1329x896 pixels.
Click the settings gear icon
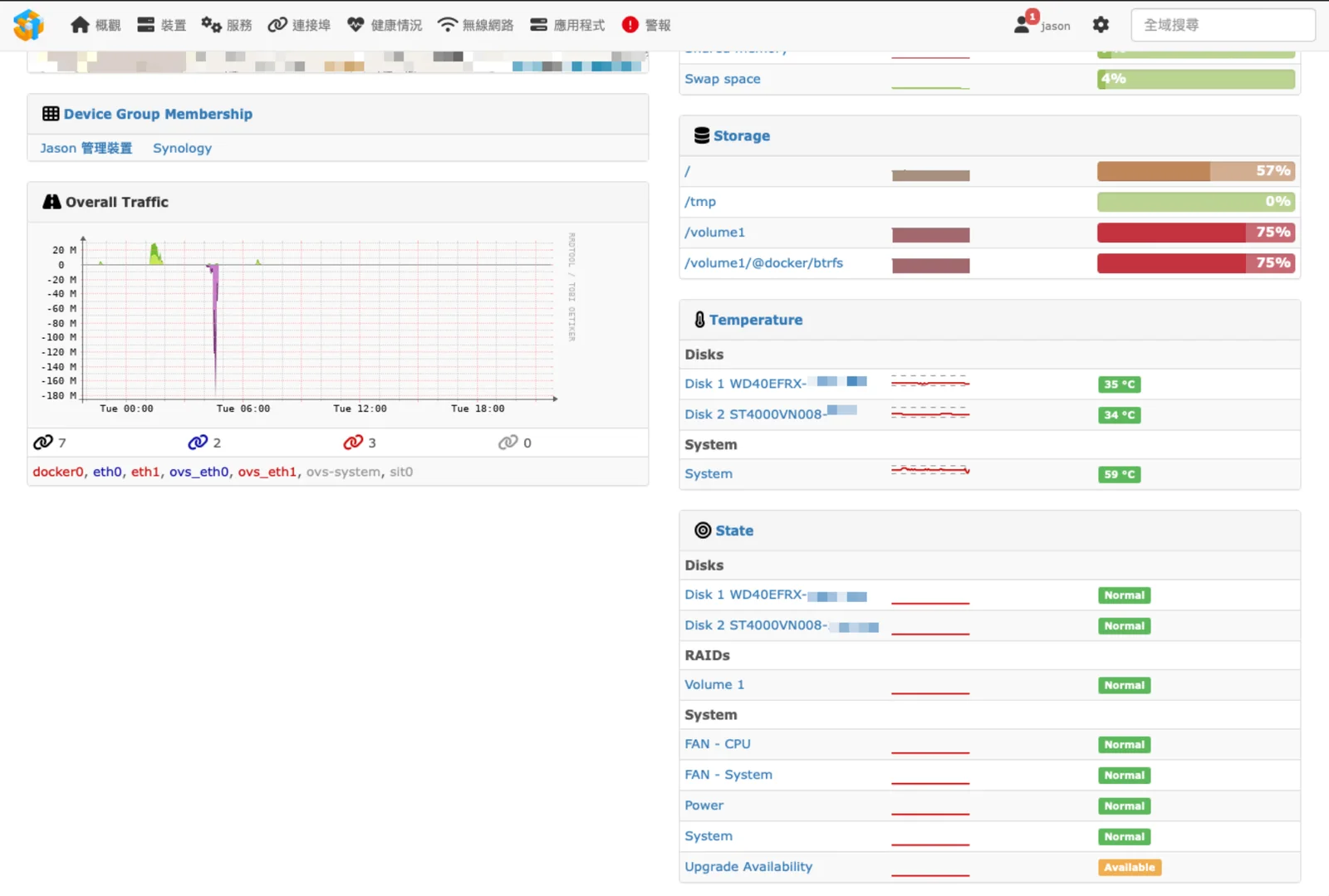(x=1101, y=25)
